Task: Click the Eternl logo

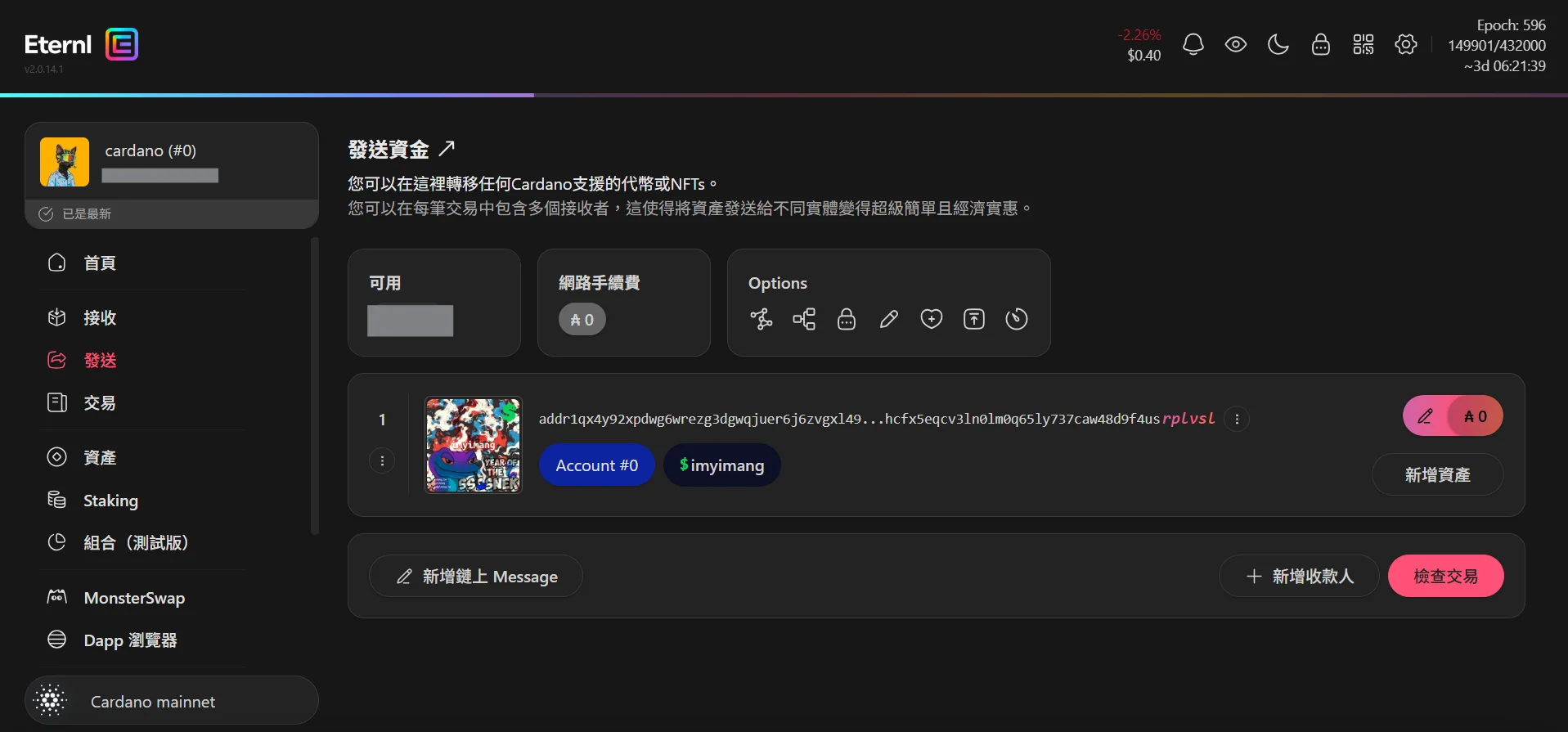Action: [x=81, y=44]
